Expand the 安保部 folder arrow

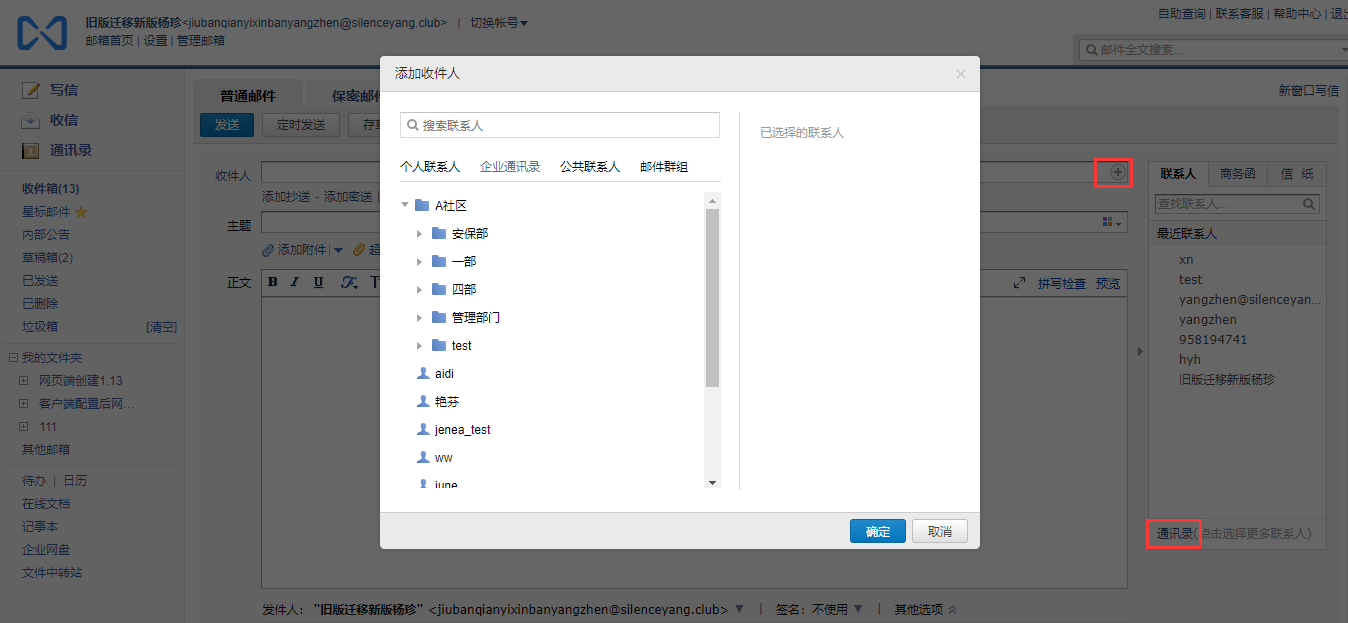(x=420, y=234)
